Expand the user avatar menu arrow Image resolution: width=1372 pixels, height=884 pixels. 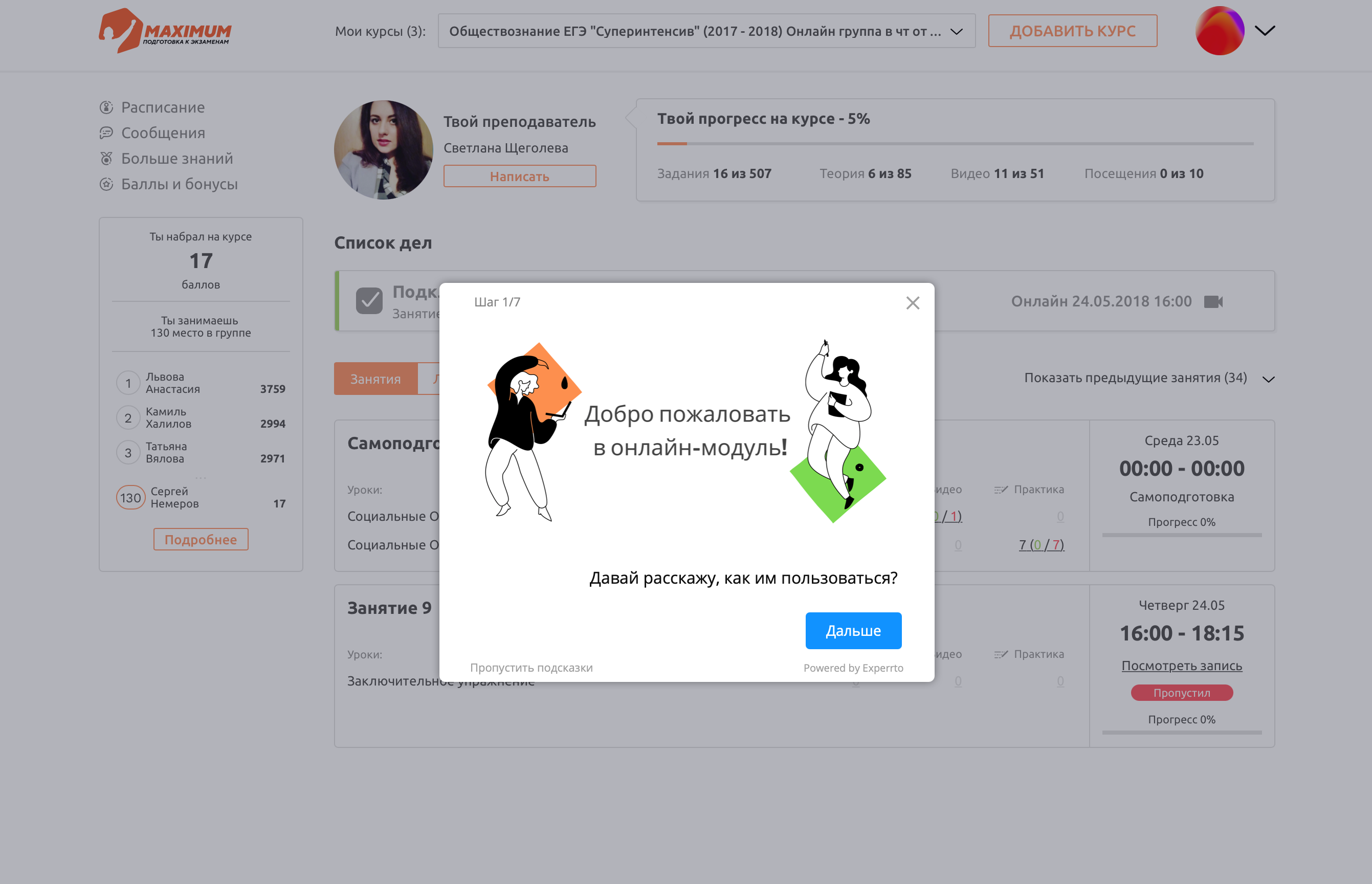pos(1265,30)
